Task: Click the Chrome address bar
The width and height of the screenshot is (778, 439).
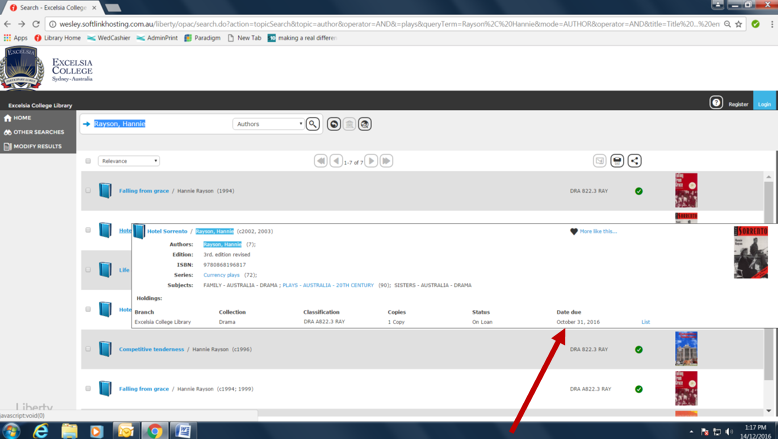Action: point(387,24)
